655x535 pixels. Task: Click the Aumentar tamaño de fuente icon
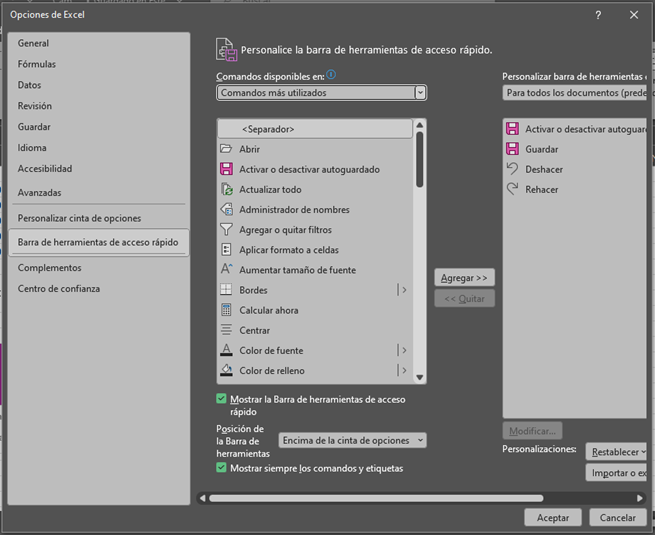[x=226, y=269]
